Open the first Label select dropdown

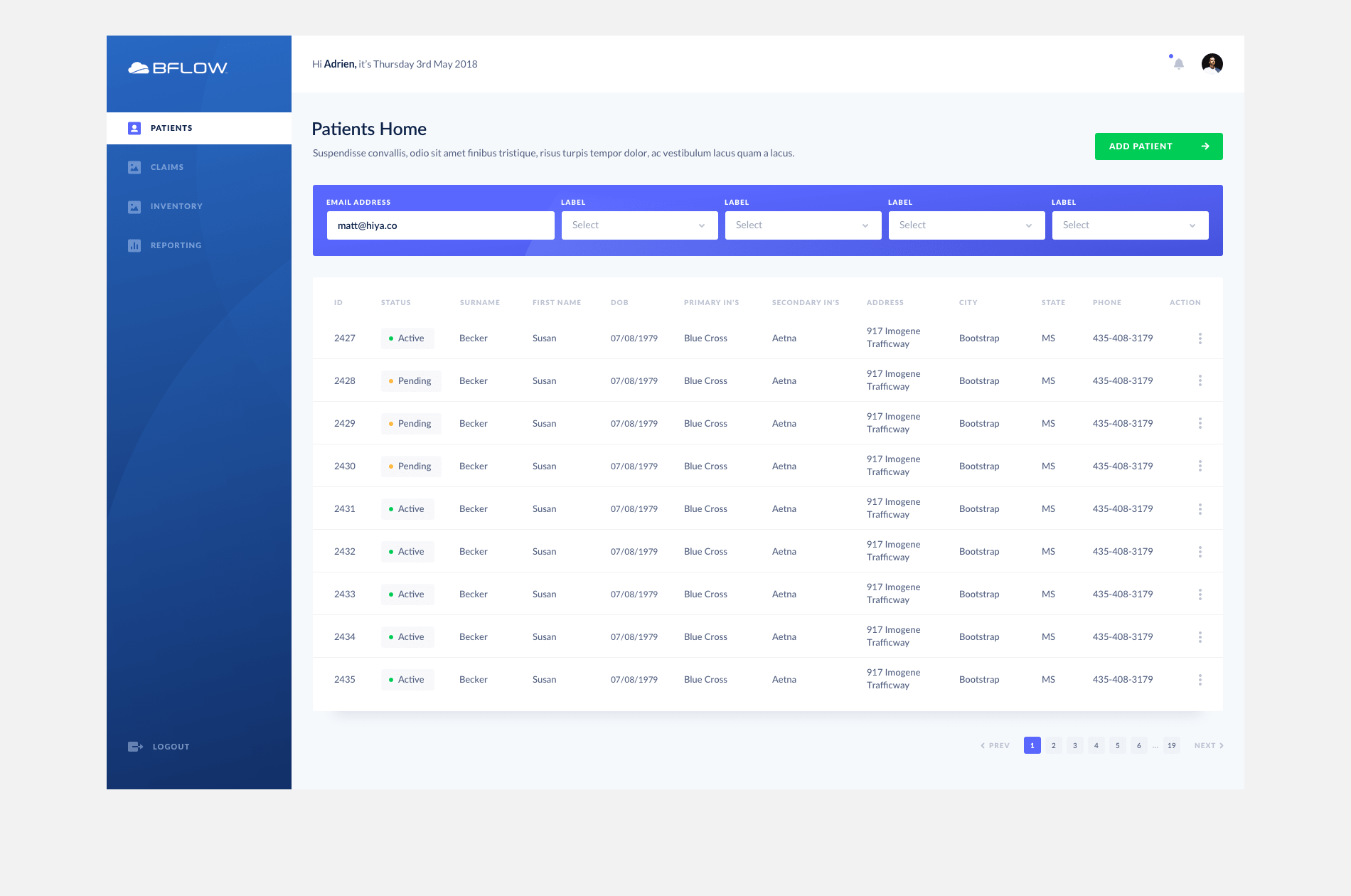[x=640, y=225]
